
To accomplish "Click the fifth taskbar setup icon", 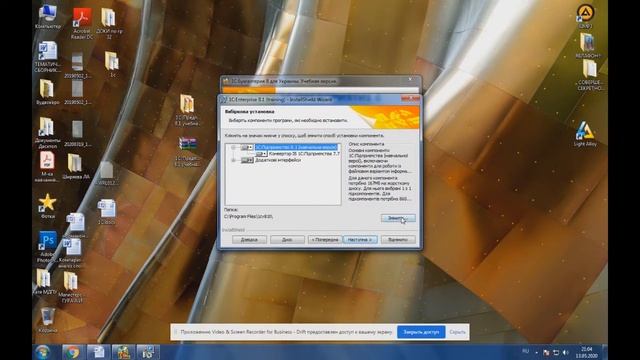I will 148,352.
